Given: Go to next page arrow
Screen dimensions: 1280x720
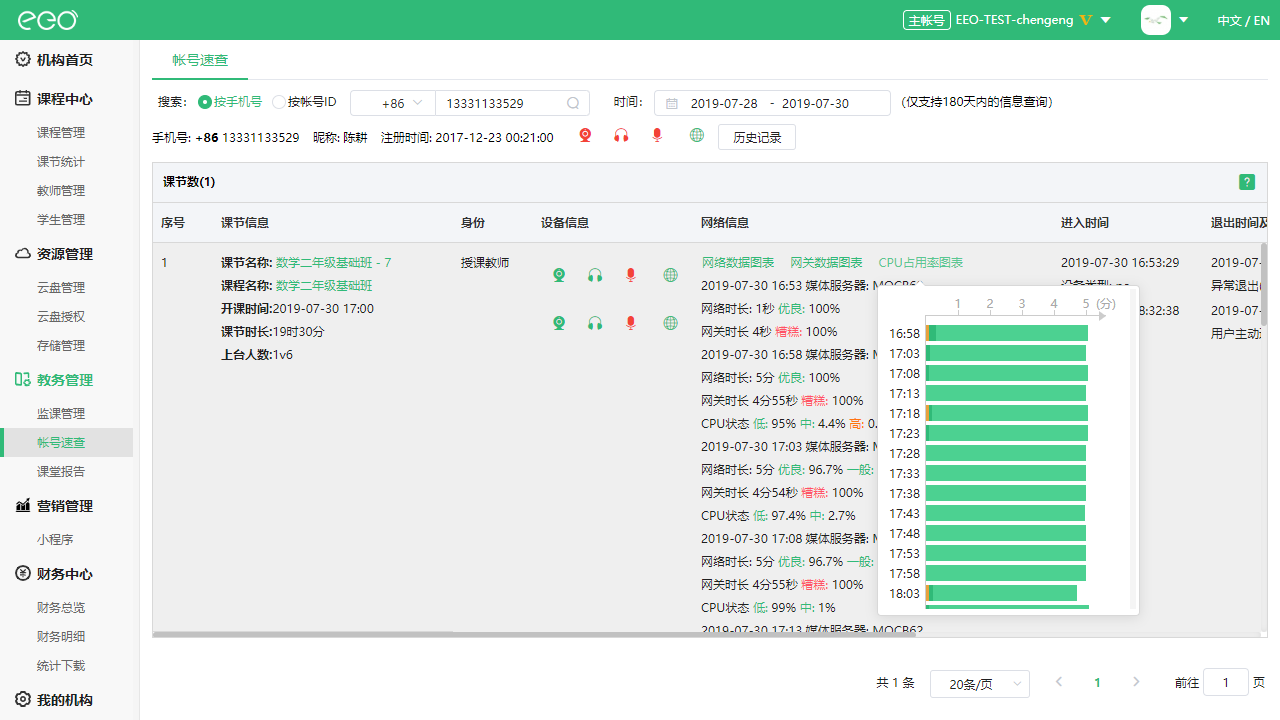Looking at the screenshot, I should click(1136, 682).
